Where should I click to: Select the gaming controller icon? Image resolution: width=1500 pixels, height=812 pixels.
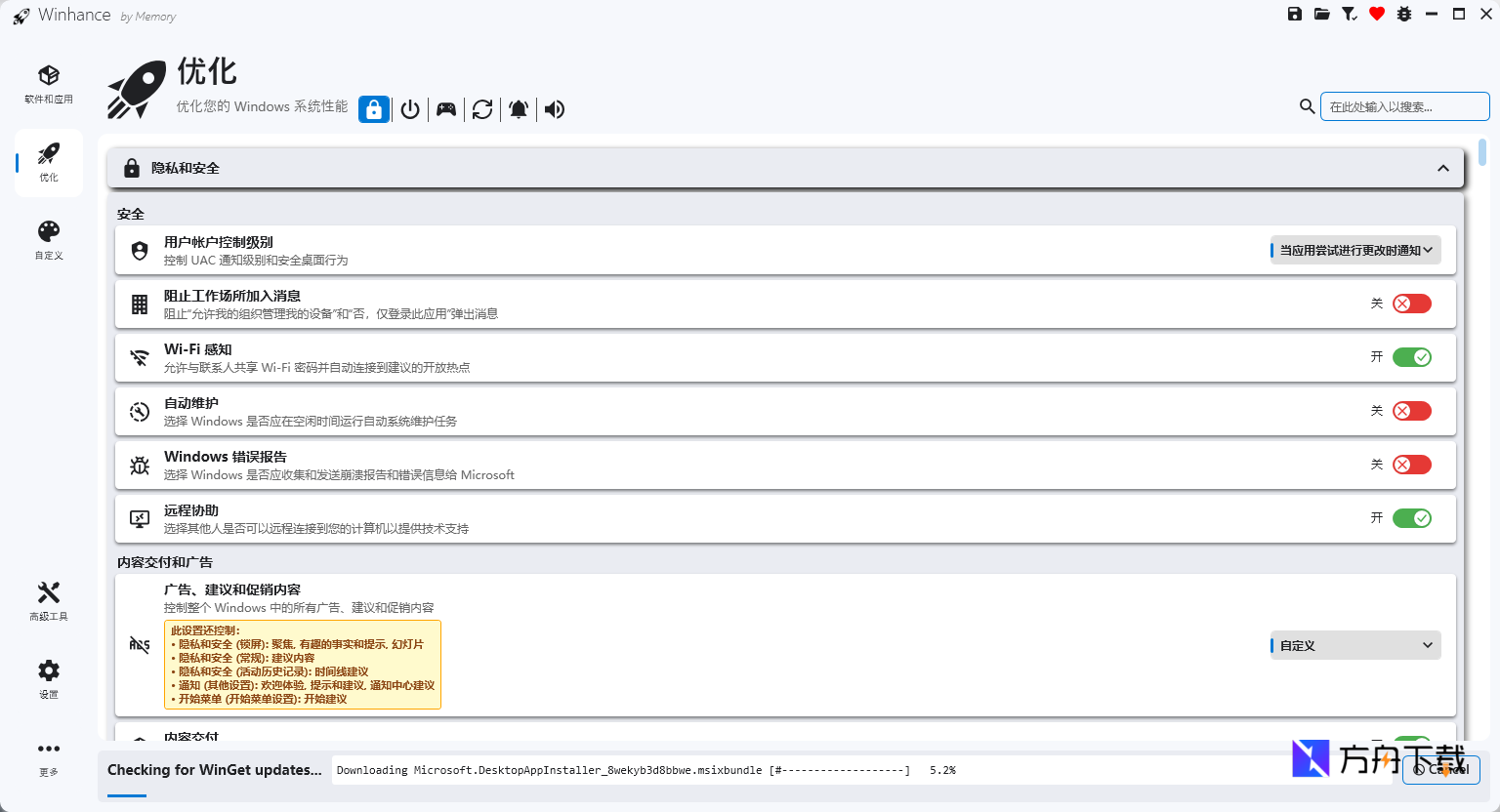coord(446,109)
